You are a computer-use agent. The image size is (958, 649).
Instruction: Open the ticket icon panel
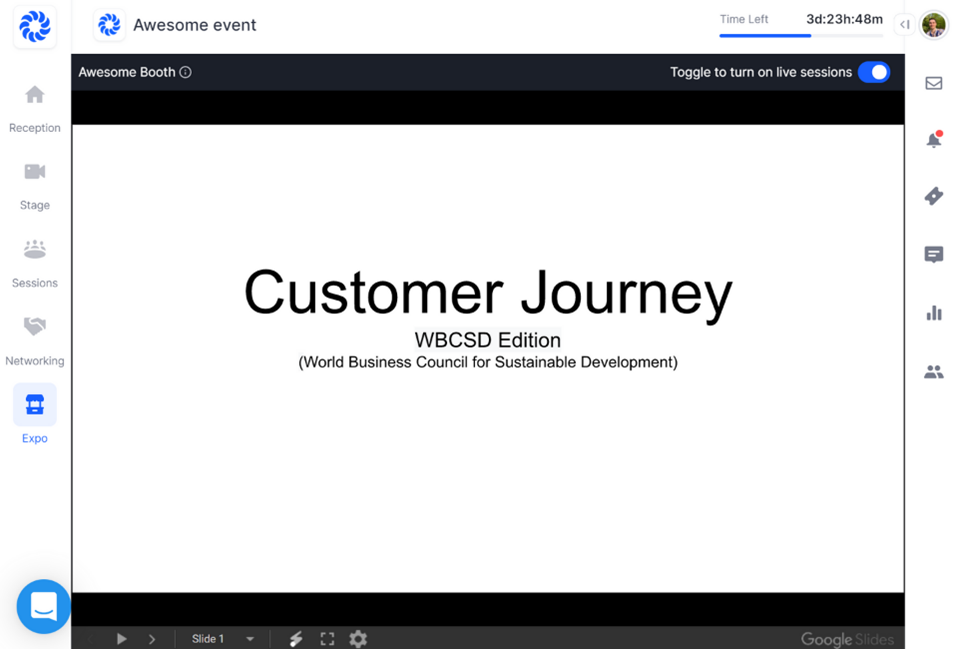[x=934, y=196]
